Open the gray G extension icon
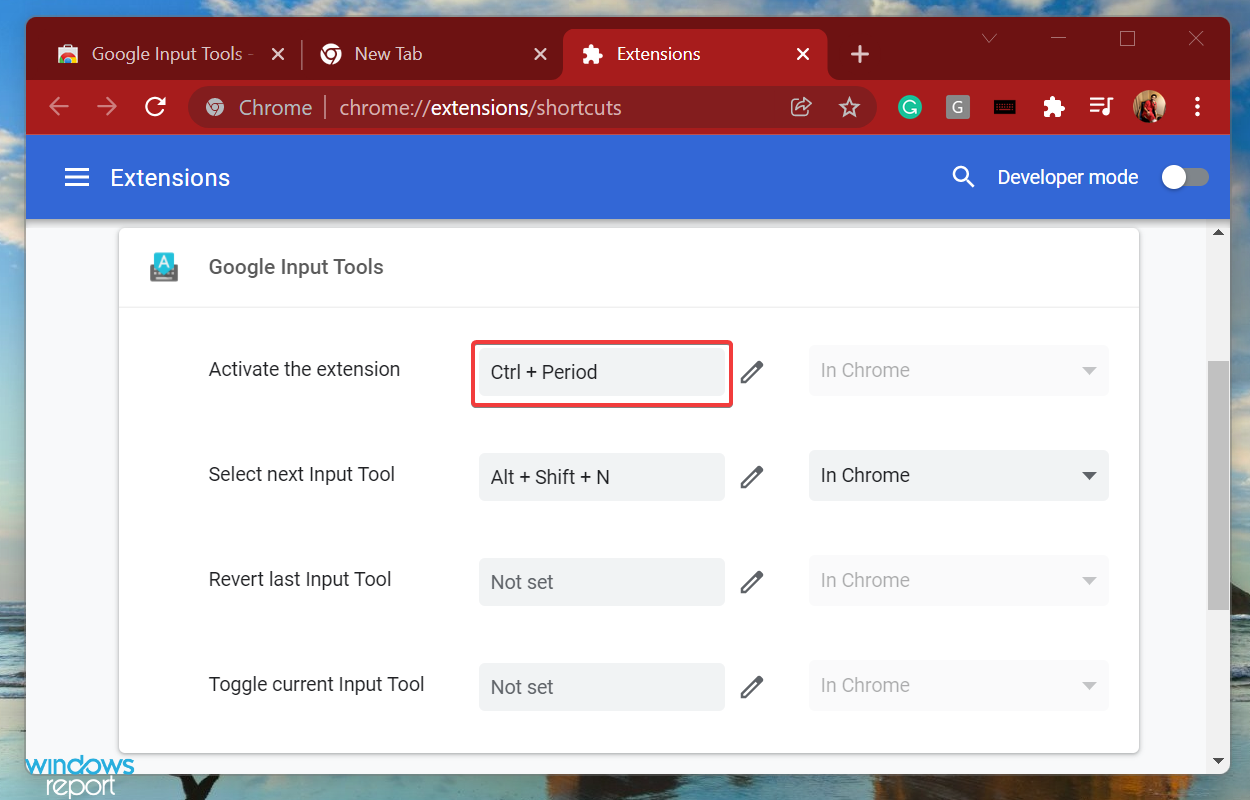1250x800 pixels. point(957,107)
